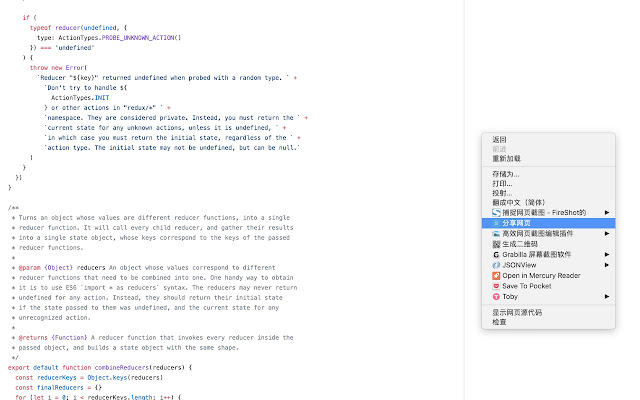Click the Mercury Reader rocket icon
Screen dimensions: 640x400
[496, 276]
